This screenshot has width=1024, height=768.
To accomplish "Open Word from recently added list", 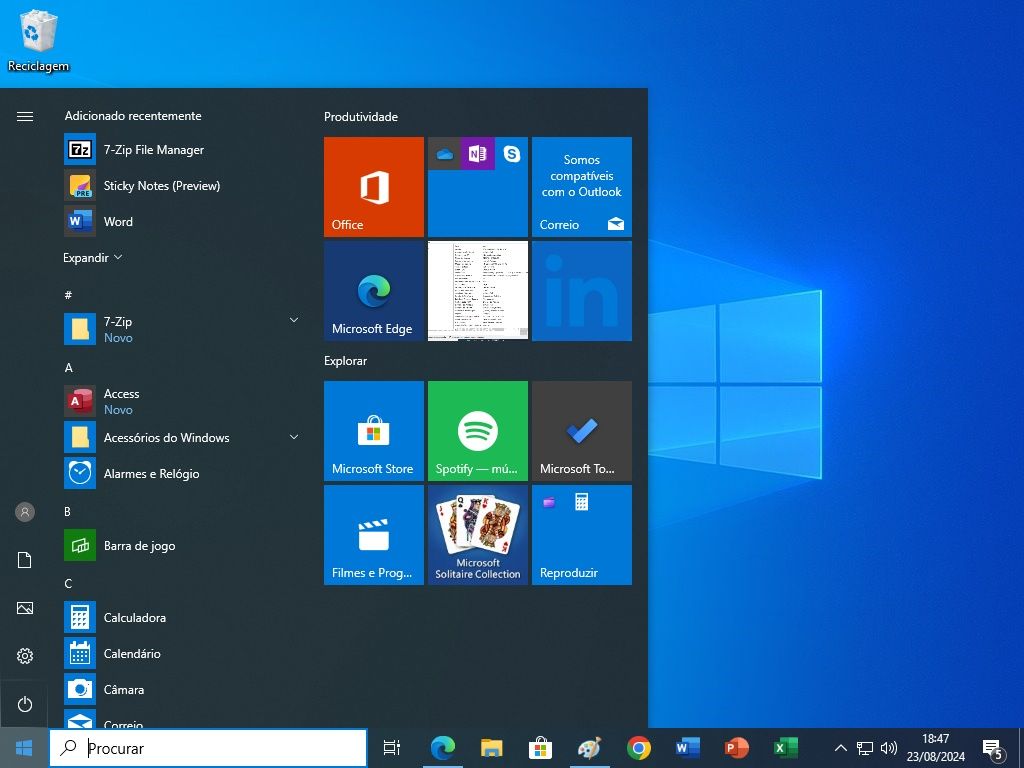I will point(181,221).
